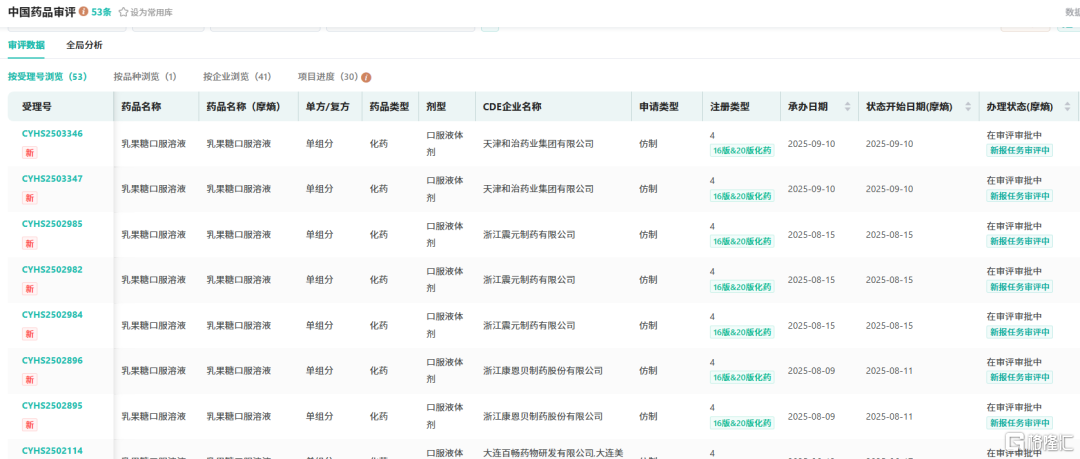Click the info icon beside 中国药品审评 title
Image resolution: width=1080 pixels, height=459 pixels.
pos(83,12)
